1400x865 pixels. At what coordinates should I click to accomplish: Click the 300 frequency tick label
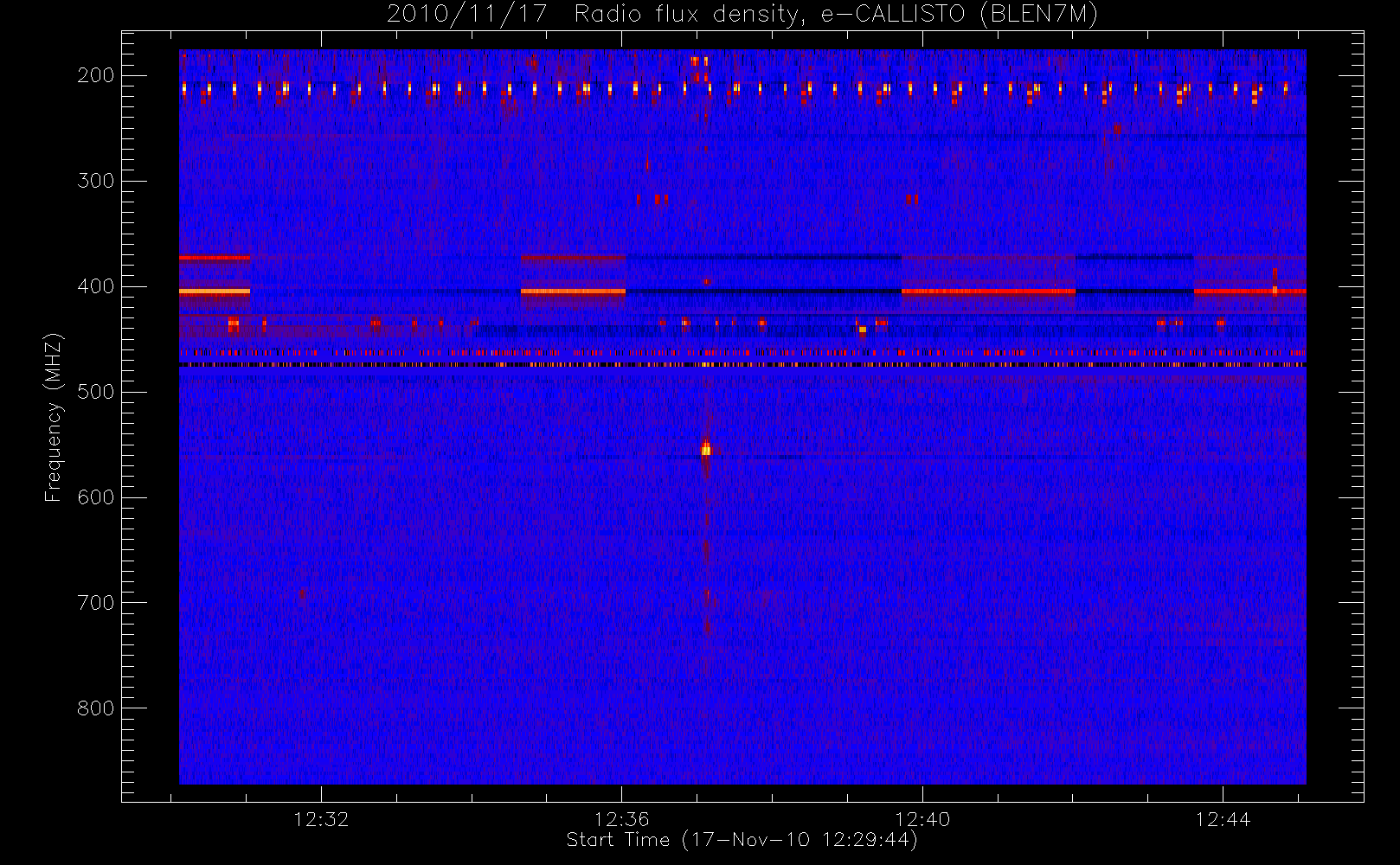(95, 181)
